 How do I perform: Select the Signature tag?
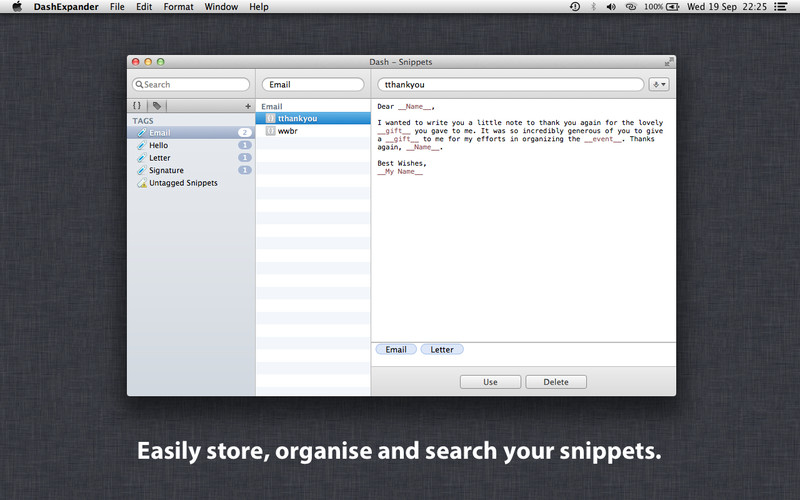[x=191, y=170]
